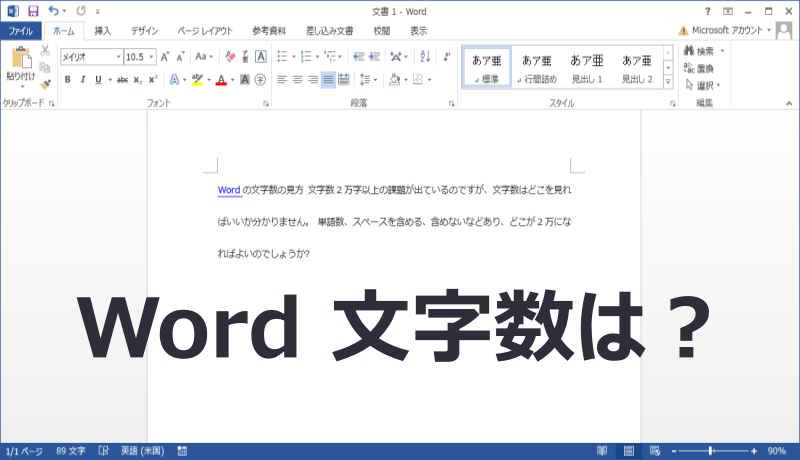Toggle bold formatting
Screen dimensions: 800x460
point(67,80)
